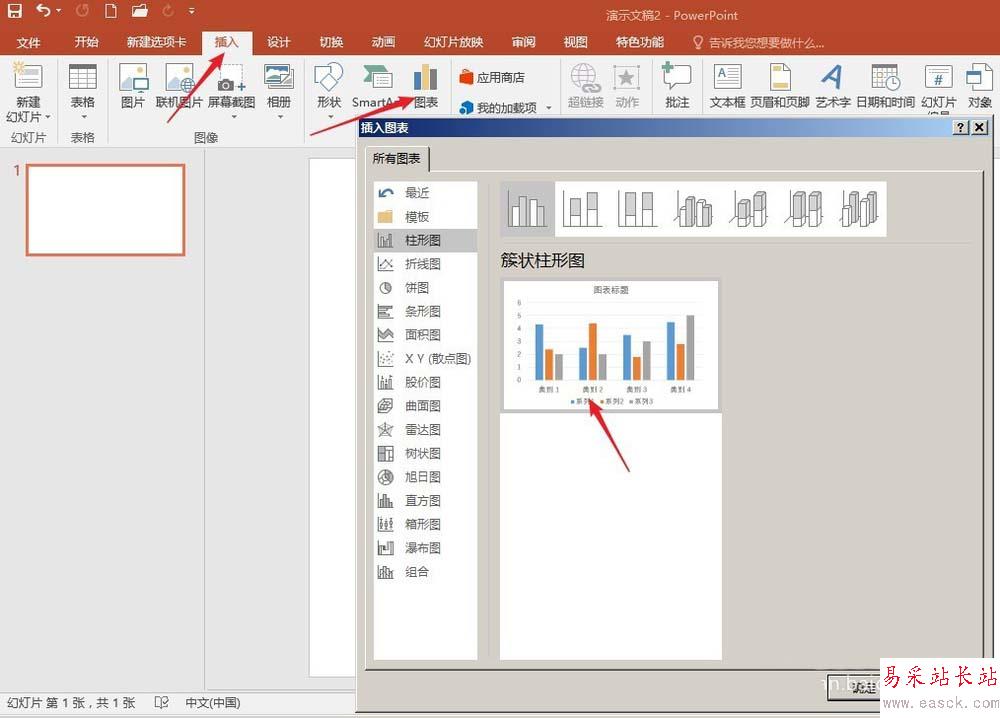The width and height of the screenshot is (1000, 718).
Task: Select 雷达图 chart category
Action: 423,430
